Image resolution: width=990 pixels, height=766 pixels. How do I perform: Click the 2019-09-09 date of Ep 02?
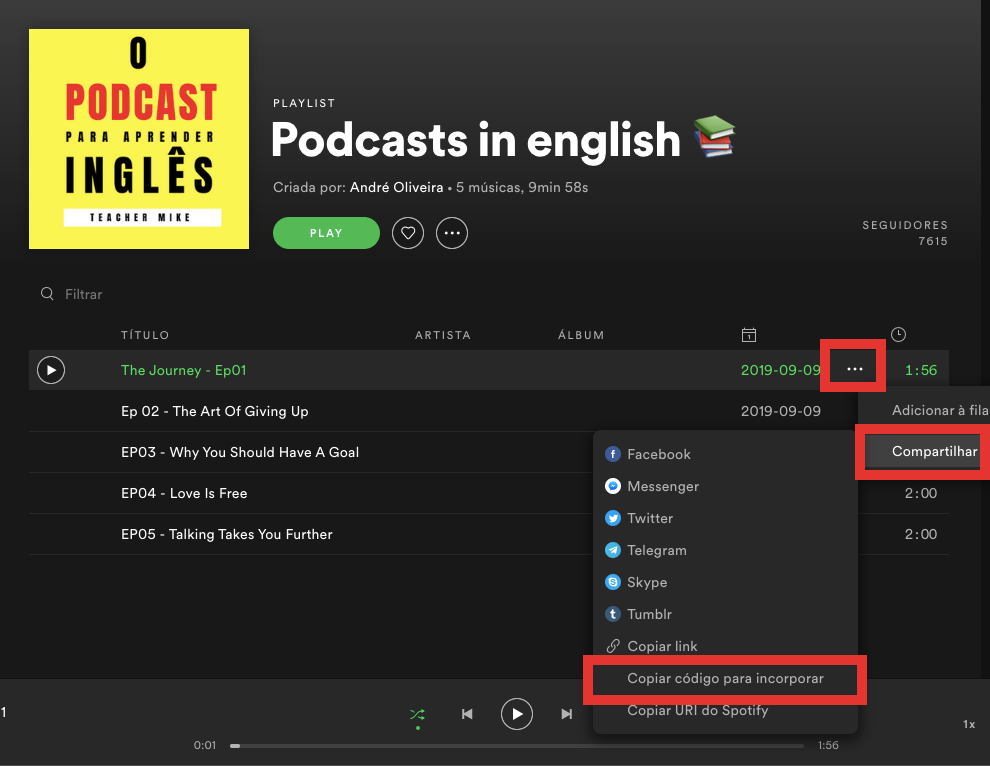point(780,411)
